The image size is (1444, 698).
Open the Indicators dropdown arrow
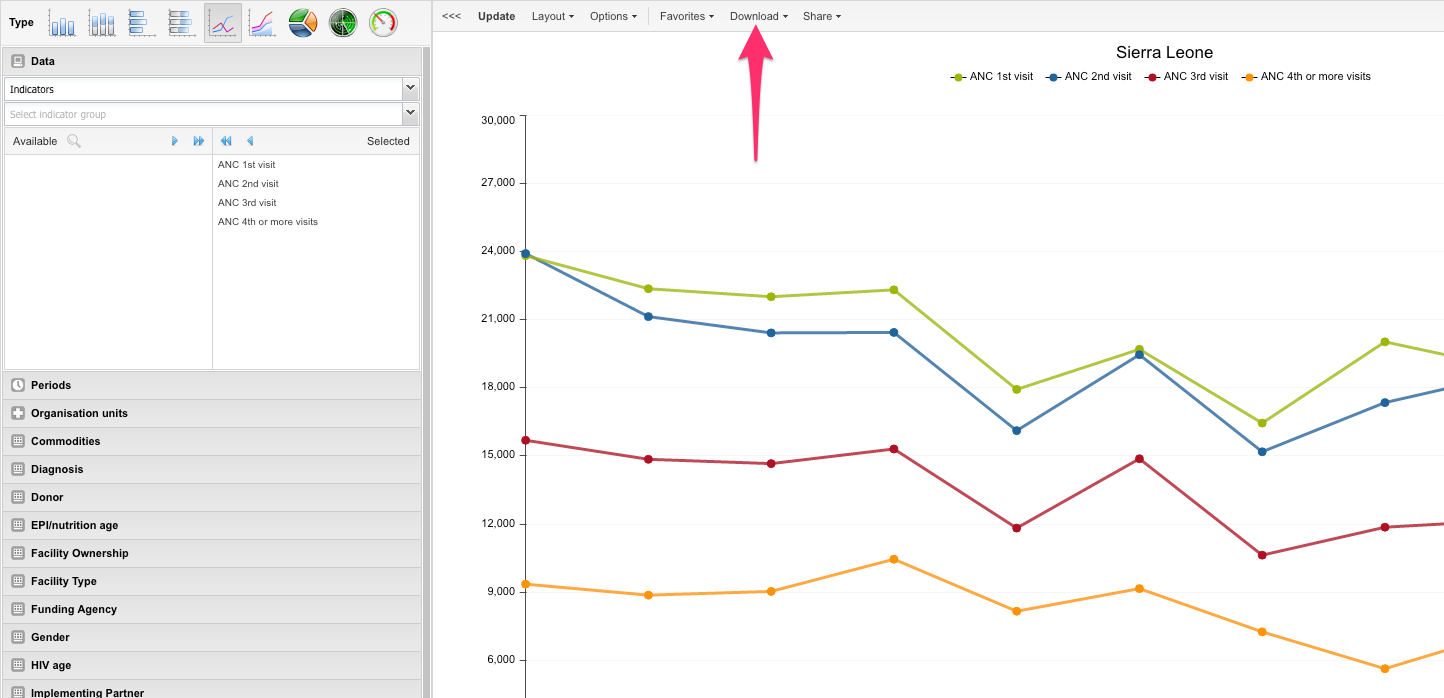pos(410,89)
